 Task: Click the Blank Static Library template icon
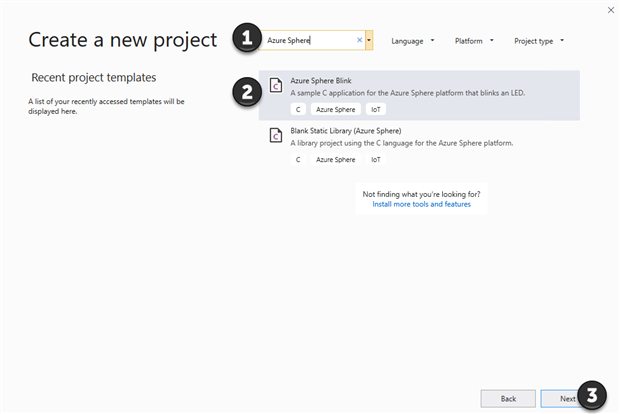pos(276,135)
